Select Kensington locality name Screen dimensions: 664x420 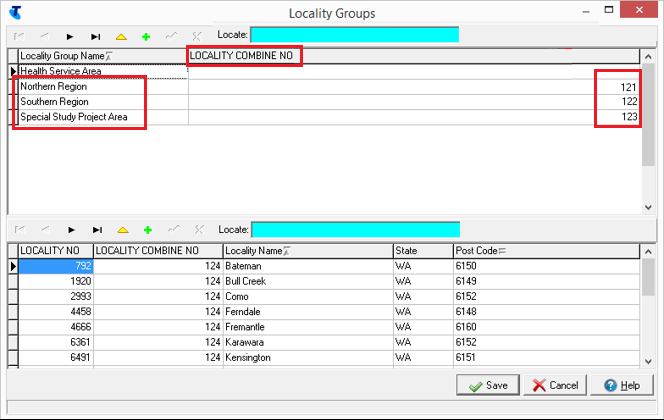point(308,357)
